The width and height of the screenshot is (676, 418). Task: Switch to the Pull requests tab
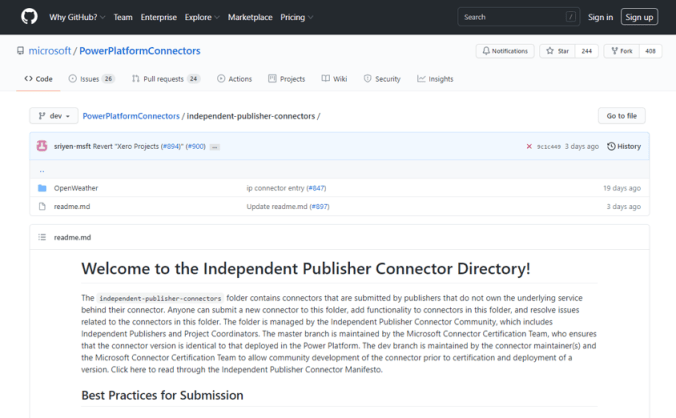(x=166, y=79)
